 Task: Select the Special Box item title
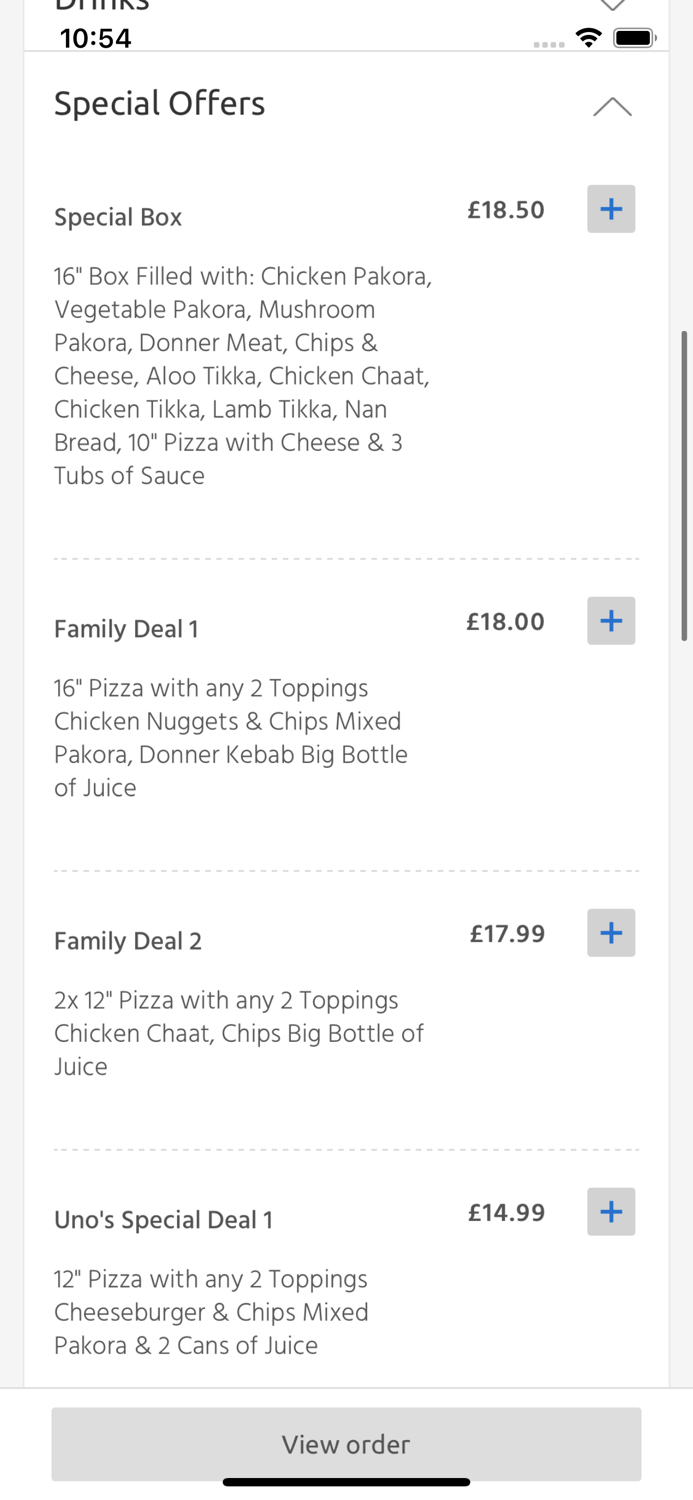coord(118,217)
